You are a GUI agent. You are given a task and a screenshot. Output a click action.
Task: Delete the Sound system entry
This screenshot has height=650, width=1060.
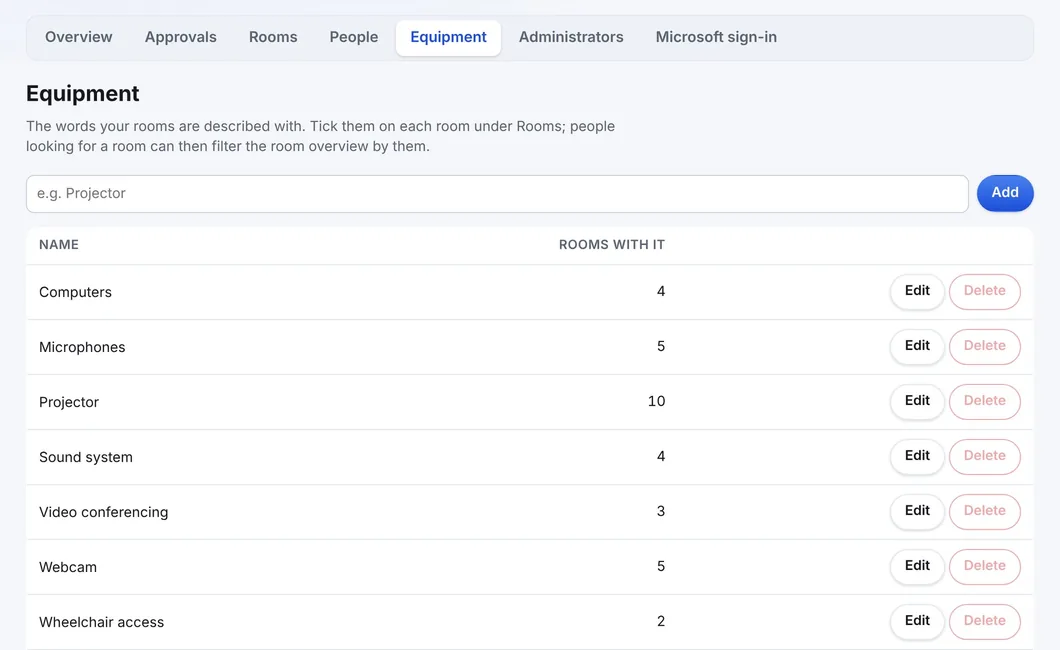[984, 456]
